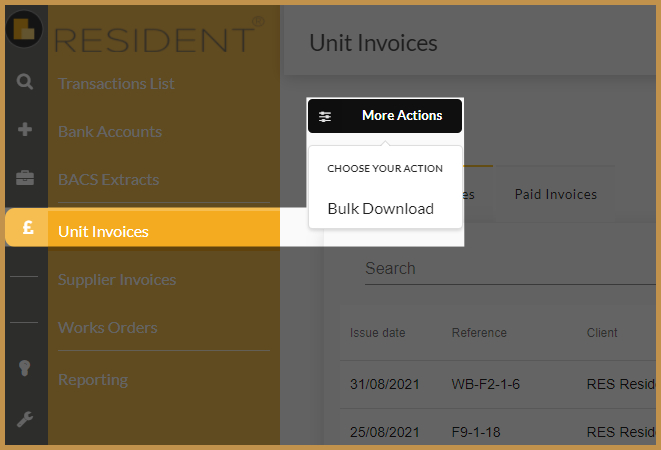Open Works Orders section
The image size is (661, 450).
point(107,328)
